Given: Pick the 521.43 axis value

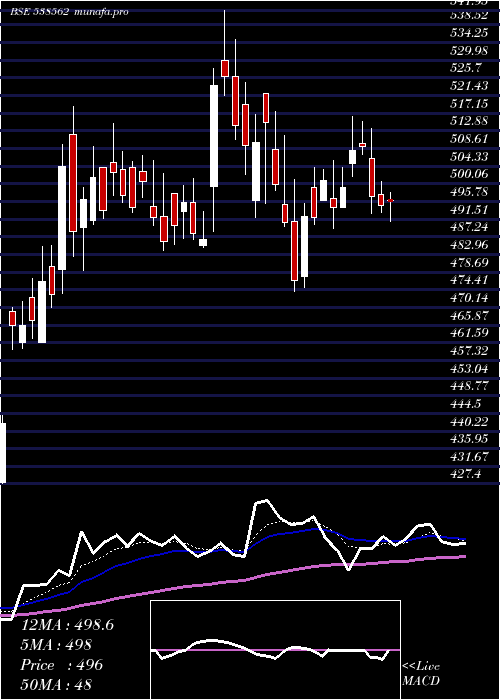Looking at the screenshot, I should pos(469,86).
